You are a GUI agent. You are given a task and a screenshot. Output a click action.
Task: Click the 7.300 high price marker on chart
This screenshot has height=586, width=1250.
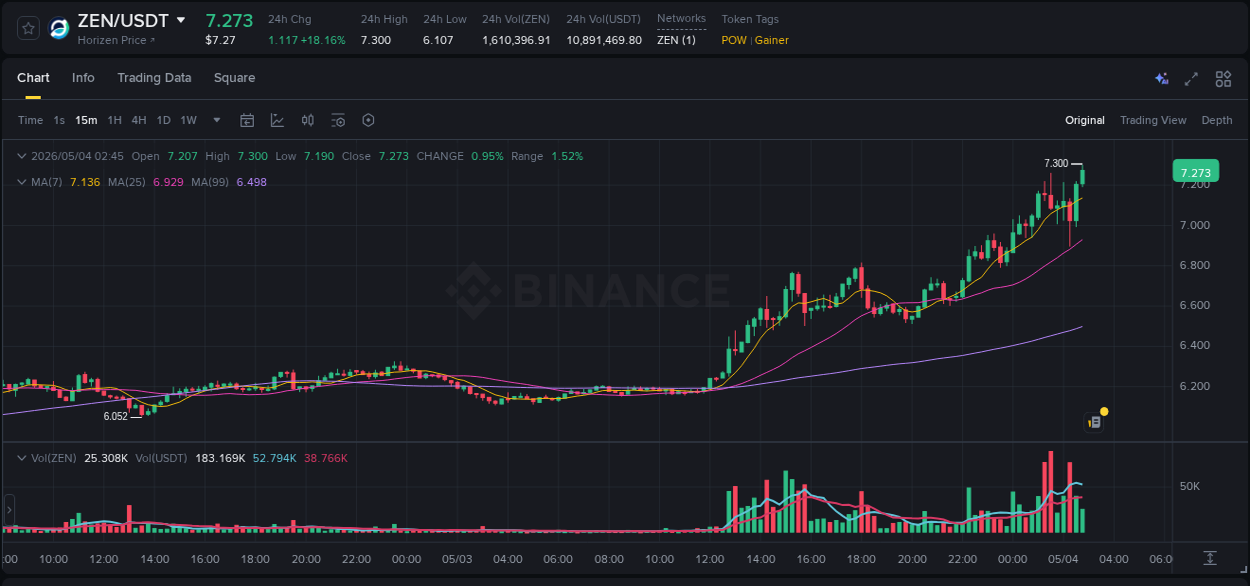point(1056,163)
